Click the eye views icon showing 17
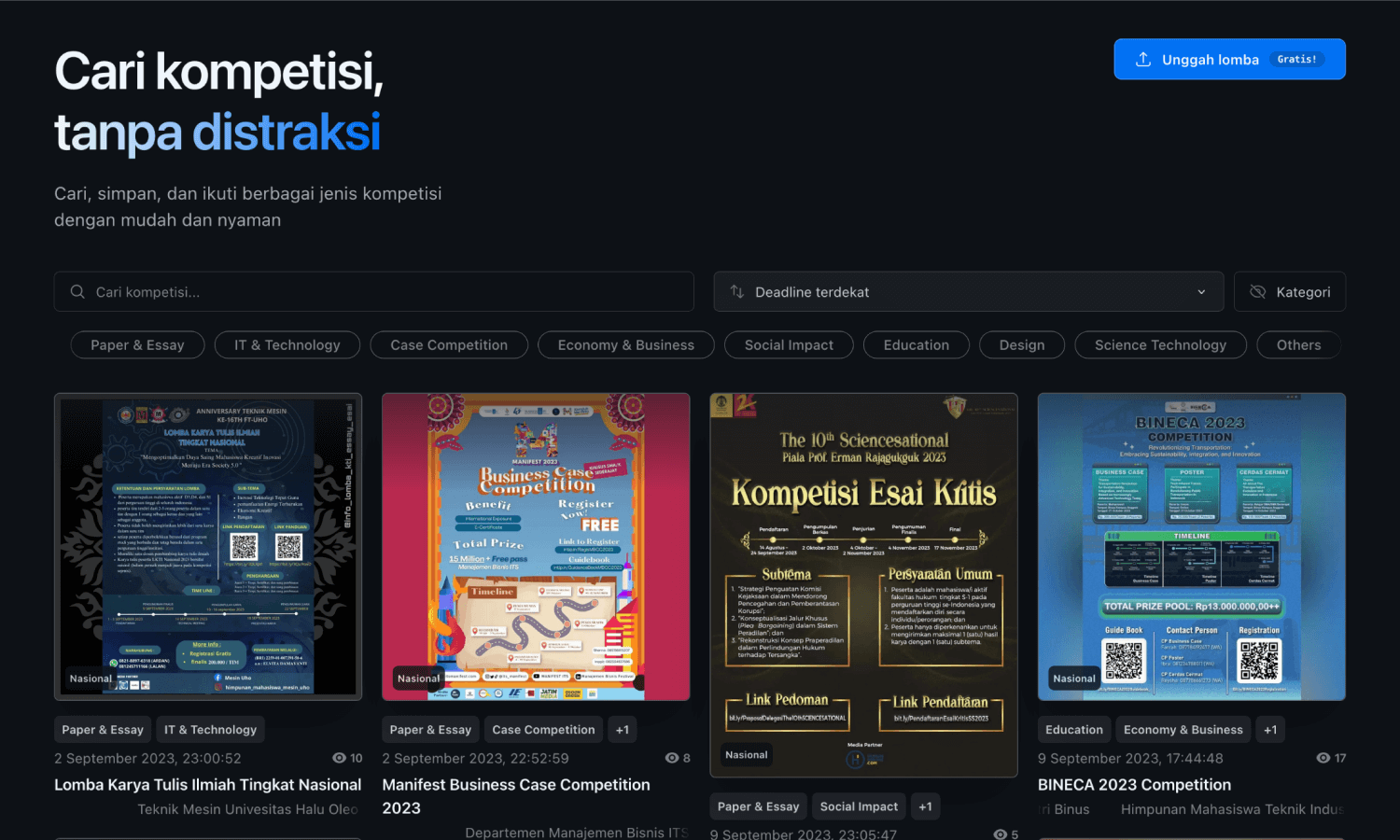 click(1323, 758)
